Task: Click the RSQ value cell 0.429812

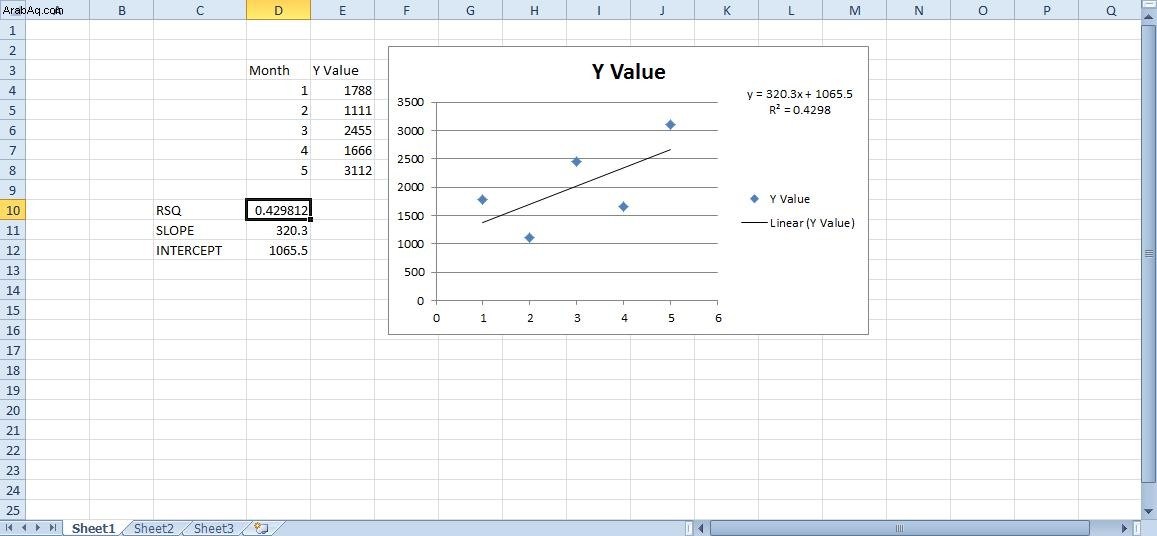Action: tap(278, 210)
